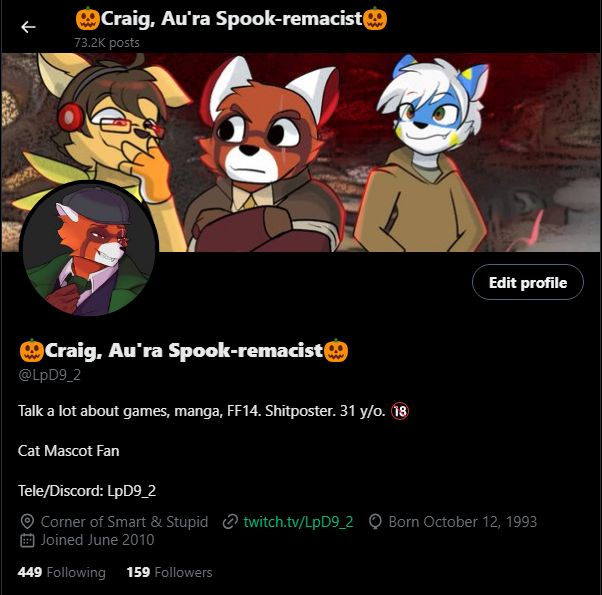Open the circular fox profile picture
This screenshot has height=595, width=602.
89,248
